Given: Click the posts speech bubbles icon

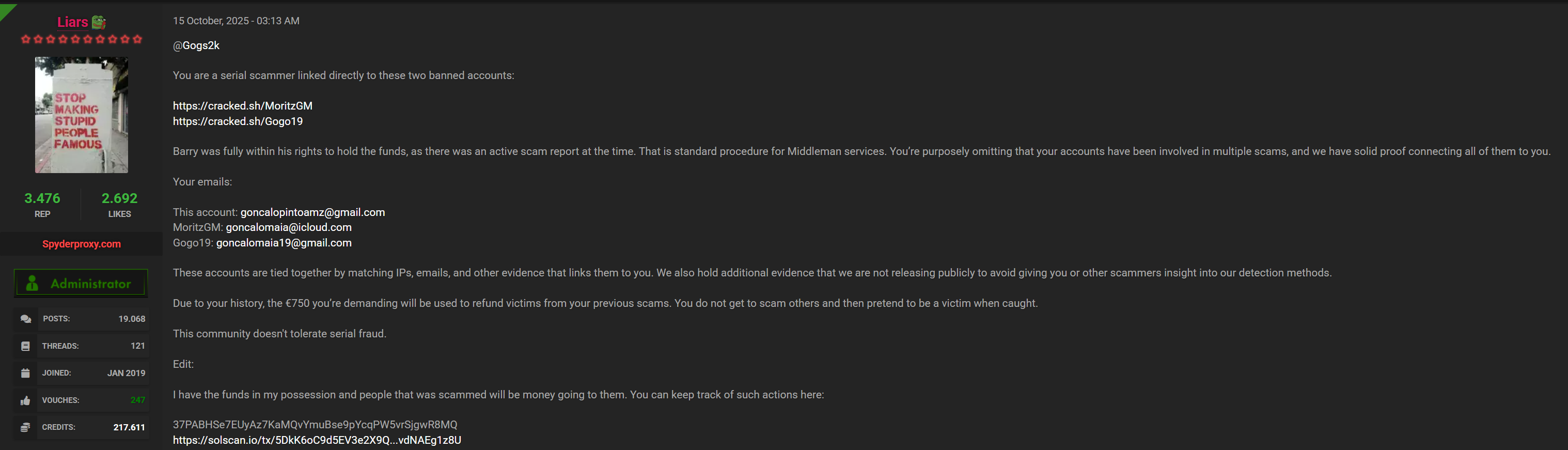Looking at the screenshot, I should pos(26,319).
